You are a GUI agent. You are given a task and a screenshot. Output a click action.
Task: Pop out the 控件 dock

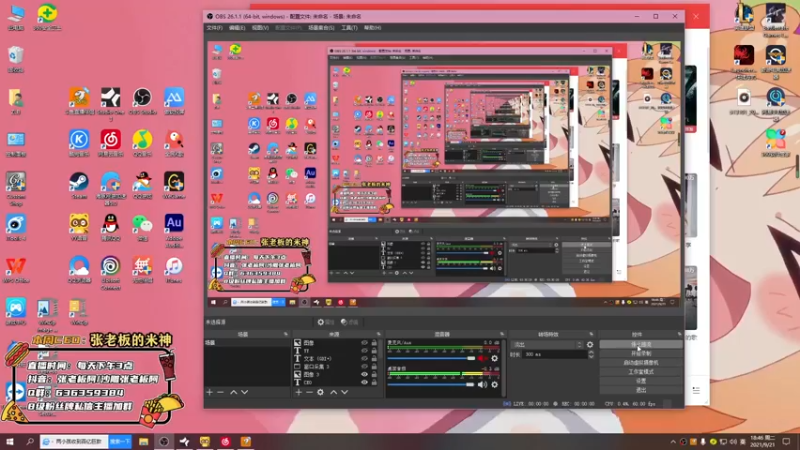(x=680, y=334)
